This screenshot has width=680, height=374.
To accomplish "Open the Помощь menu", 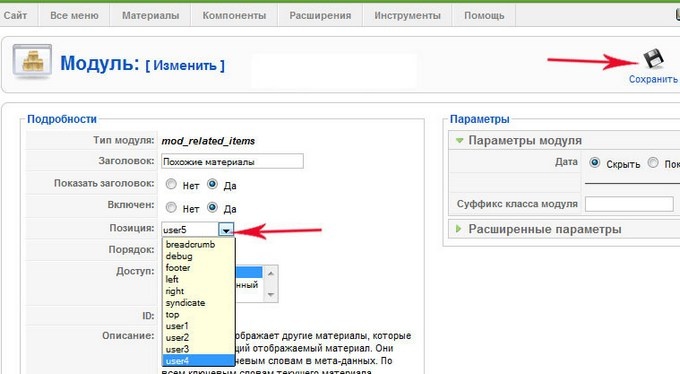I will tap(484, 15).
